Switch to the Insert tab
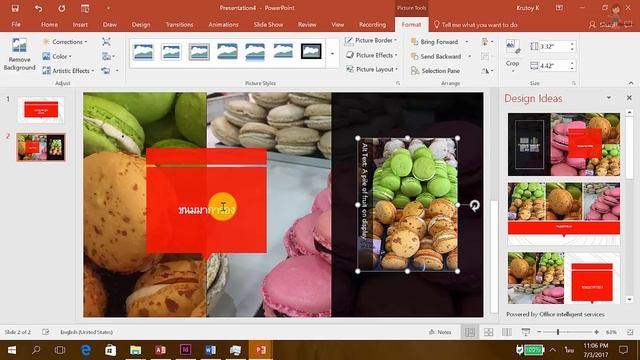640x360 pixels. pyautogui.click(x=80, y=24)
